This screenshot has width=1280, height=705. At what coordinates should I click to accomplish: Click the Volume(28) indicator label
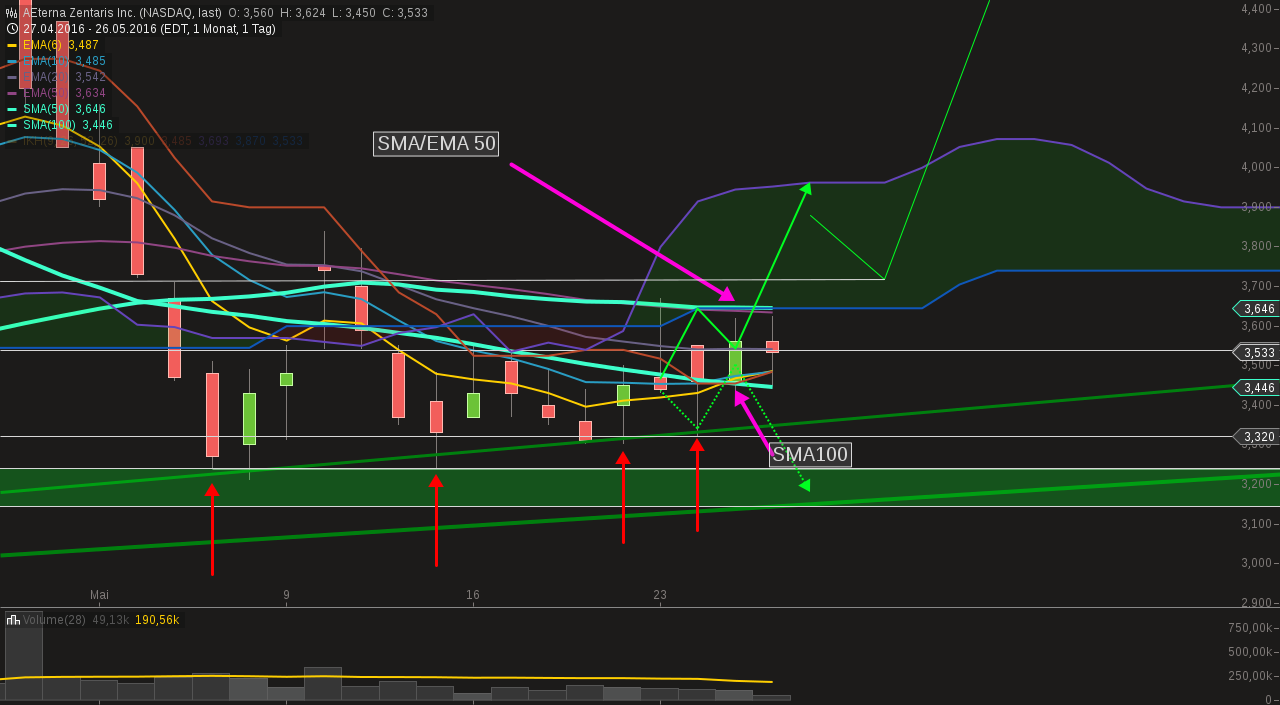pos(54,620)
